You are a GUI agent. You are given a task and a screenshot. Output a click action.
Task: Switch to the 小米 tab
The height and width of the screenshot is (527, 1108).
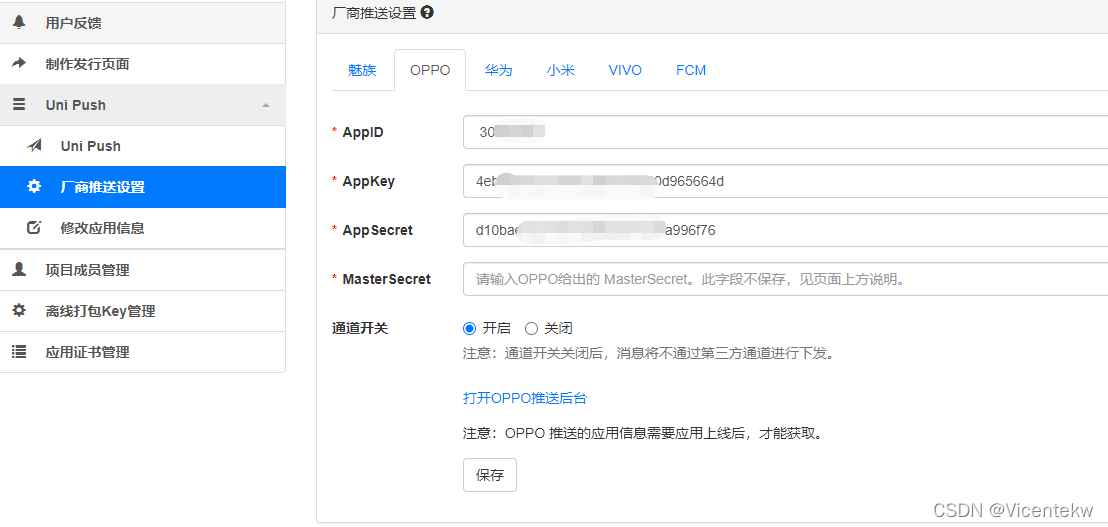[560, 70]
